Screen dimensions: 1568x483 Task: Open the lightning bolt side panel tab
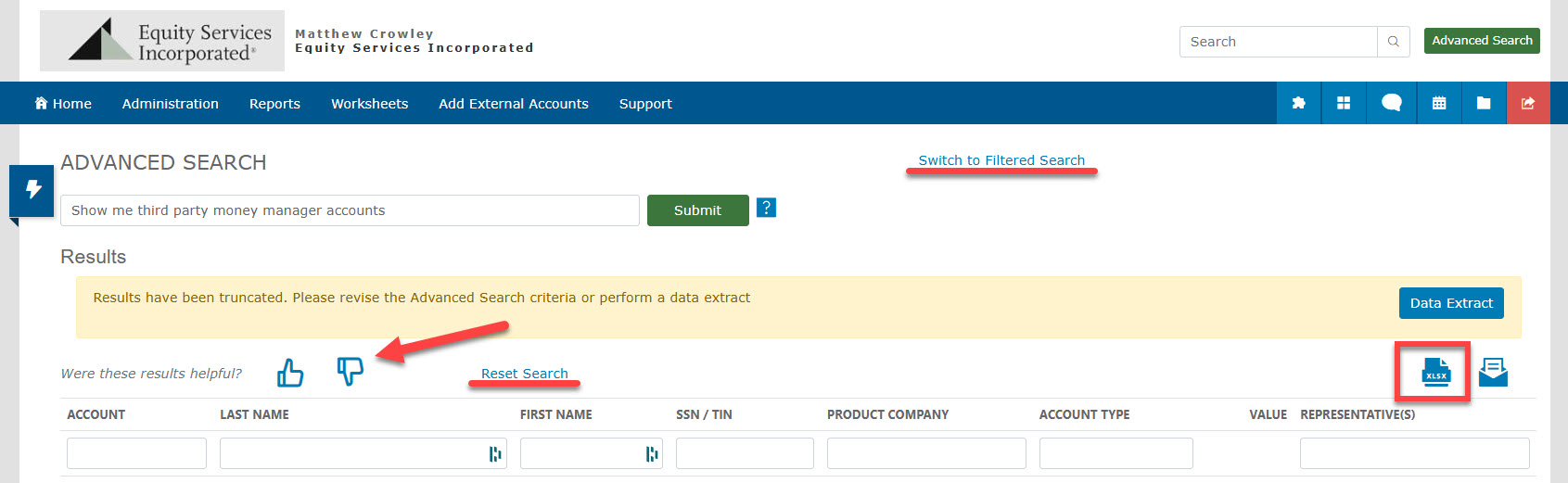point(32,190)
